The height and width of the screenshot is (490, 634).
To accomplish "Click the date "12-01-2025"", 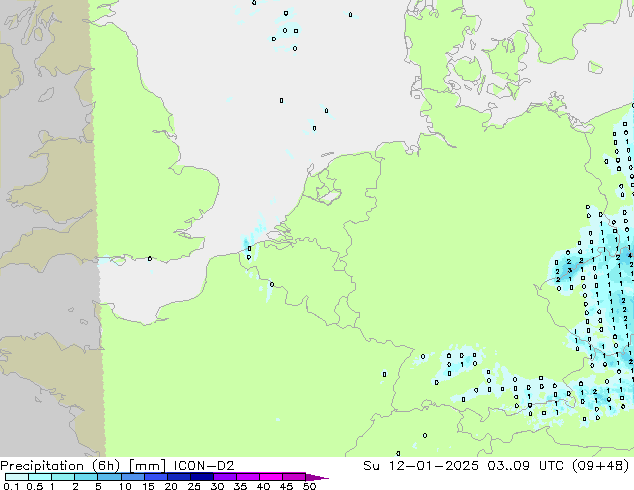I will click(x=433, y=466).
